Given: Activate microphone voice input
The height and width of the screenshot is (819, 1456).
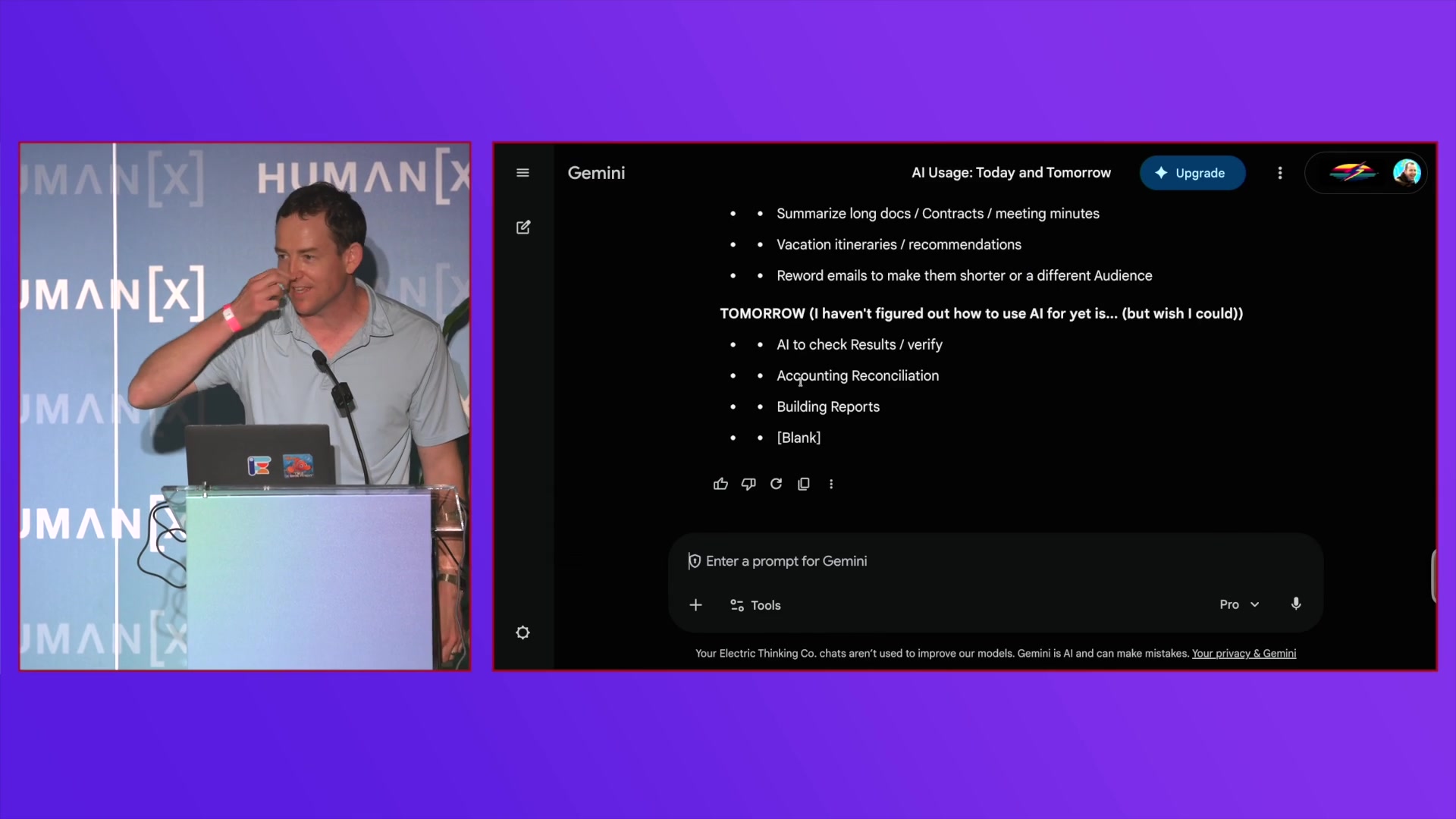Looking at the screenshot, I should click(x=1296, y=604).
